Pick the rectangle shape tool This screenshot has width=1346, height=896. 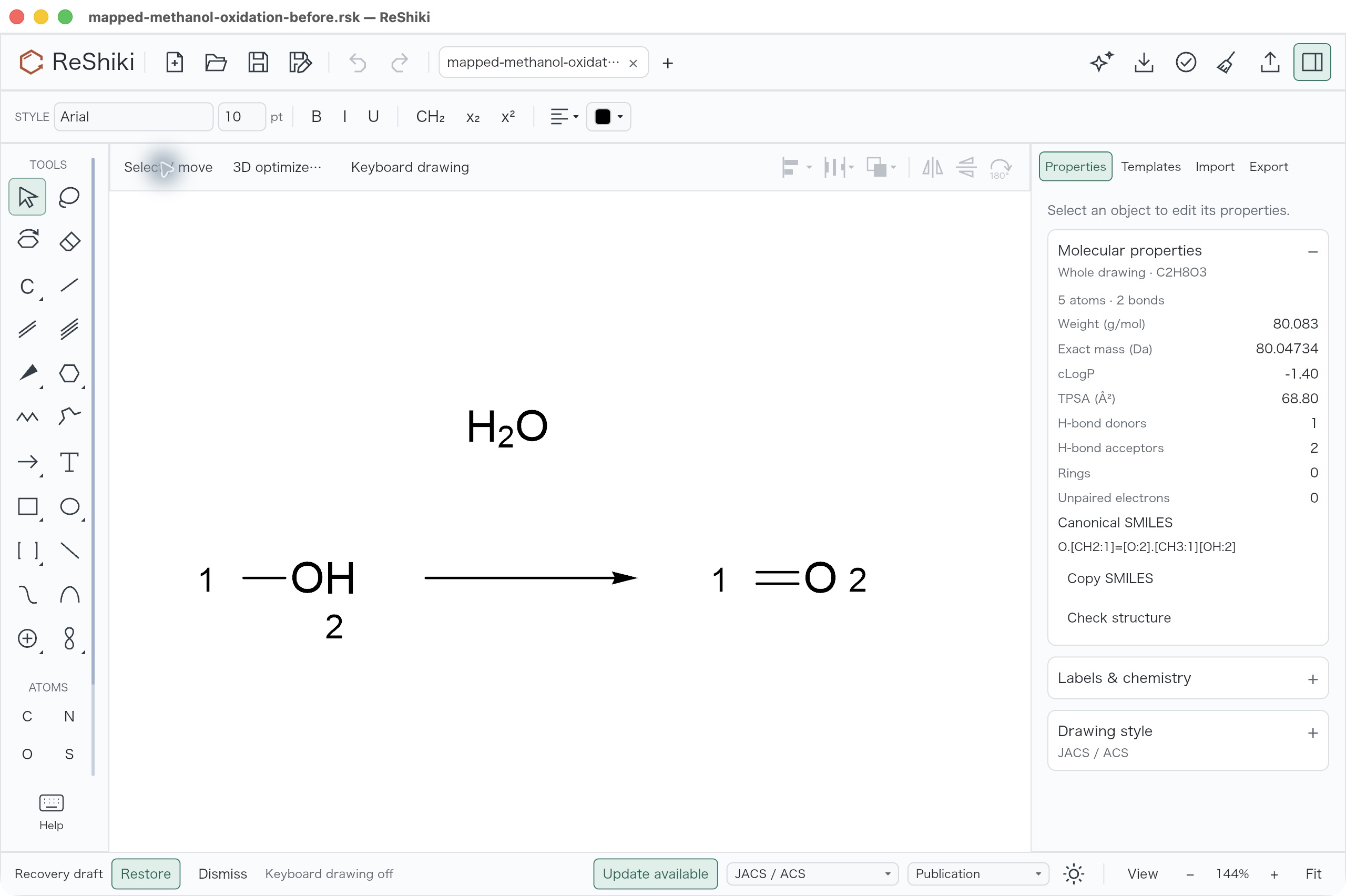27,506
